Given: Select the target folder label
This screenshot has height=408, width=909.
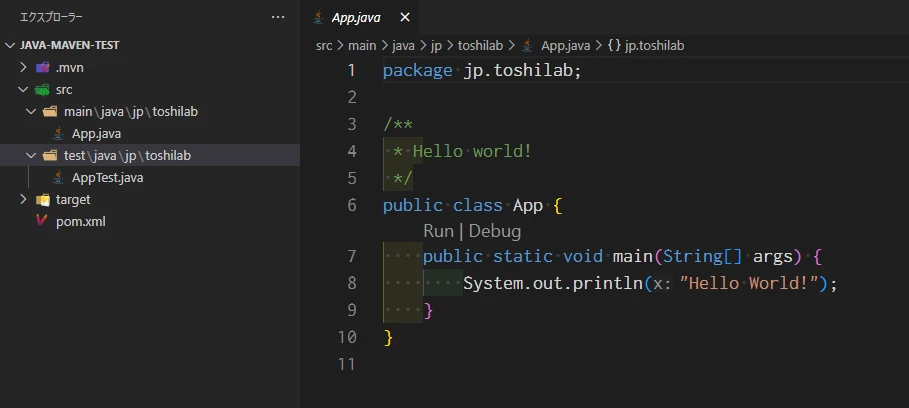Looking at the screenshot, I should pos(73,199).
